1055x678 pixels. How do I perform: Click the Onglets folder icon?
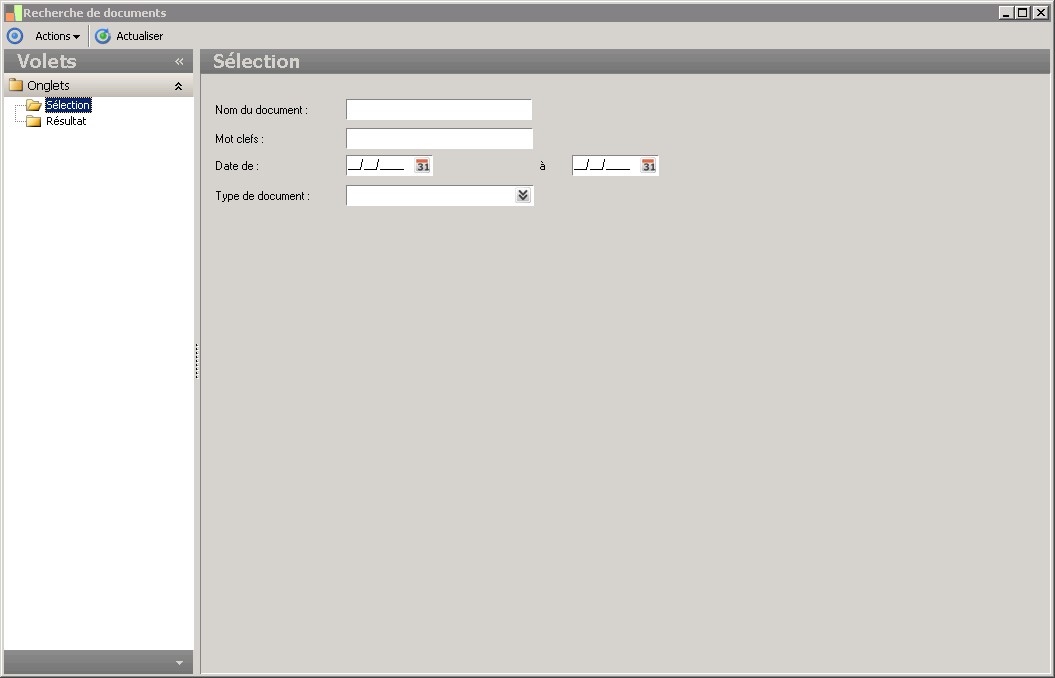[16, 85]
